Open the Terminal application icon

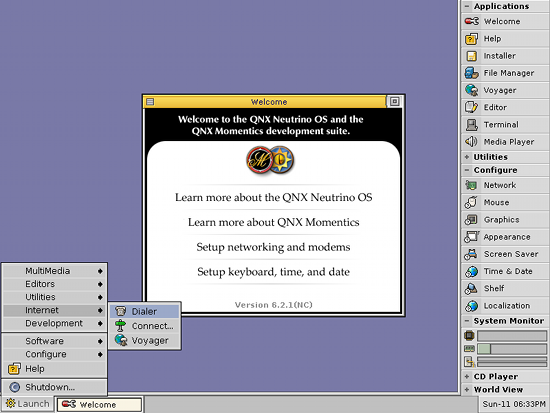tap(472, 125)
